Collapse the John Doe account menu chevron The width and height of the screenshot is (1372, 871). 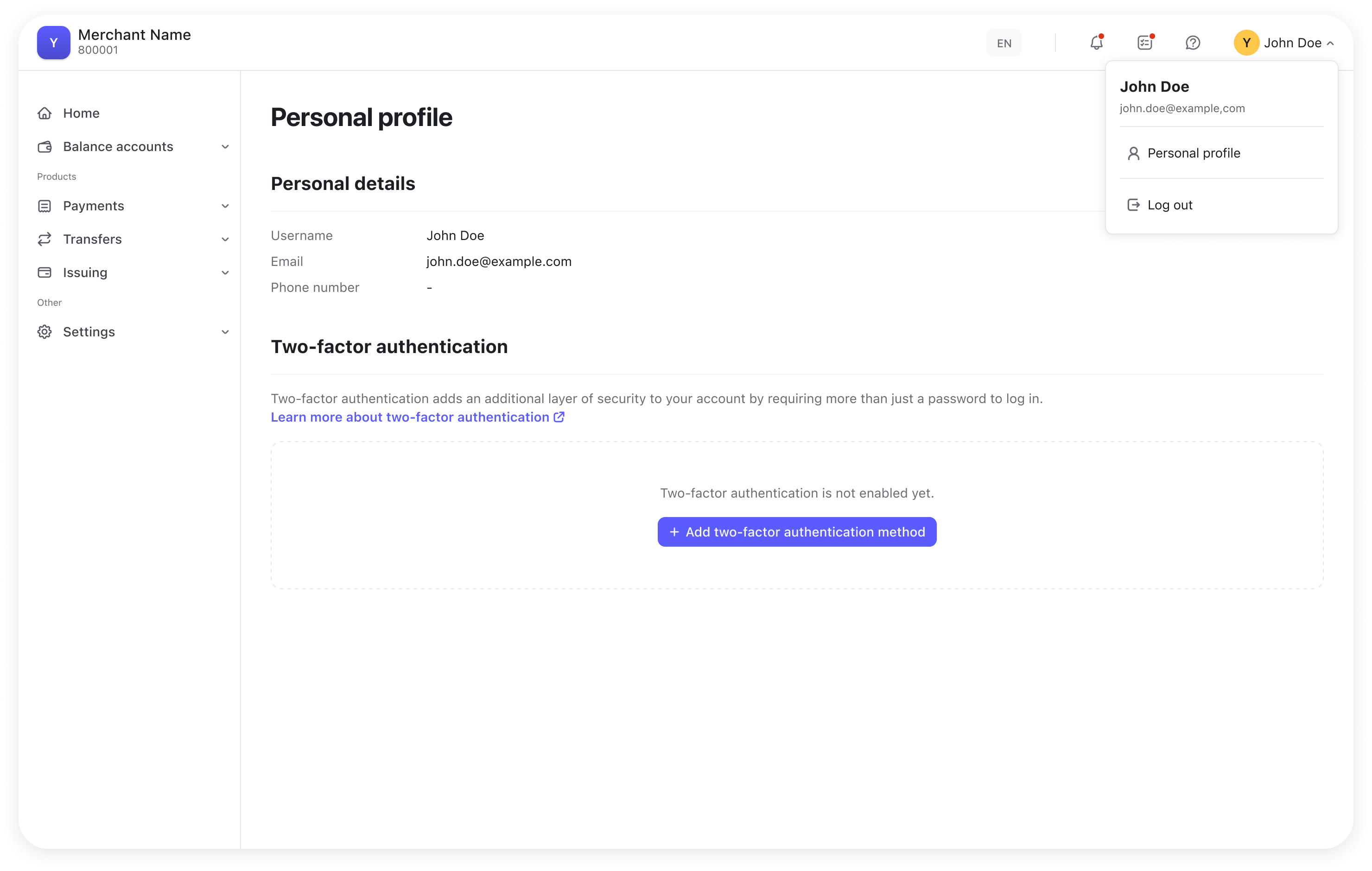[x=1330, y=43]
